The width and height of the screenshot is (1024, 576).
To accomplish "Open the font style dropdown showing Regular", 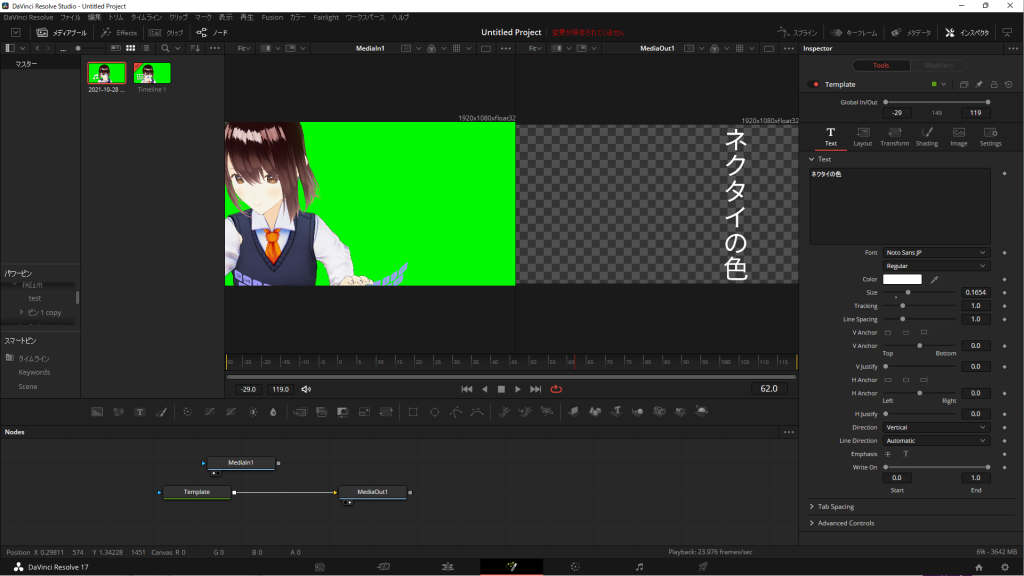I will click(935, 266).
